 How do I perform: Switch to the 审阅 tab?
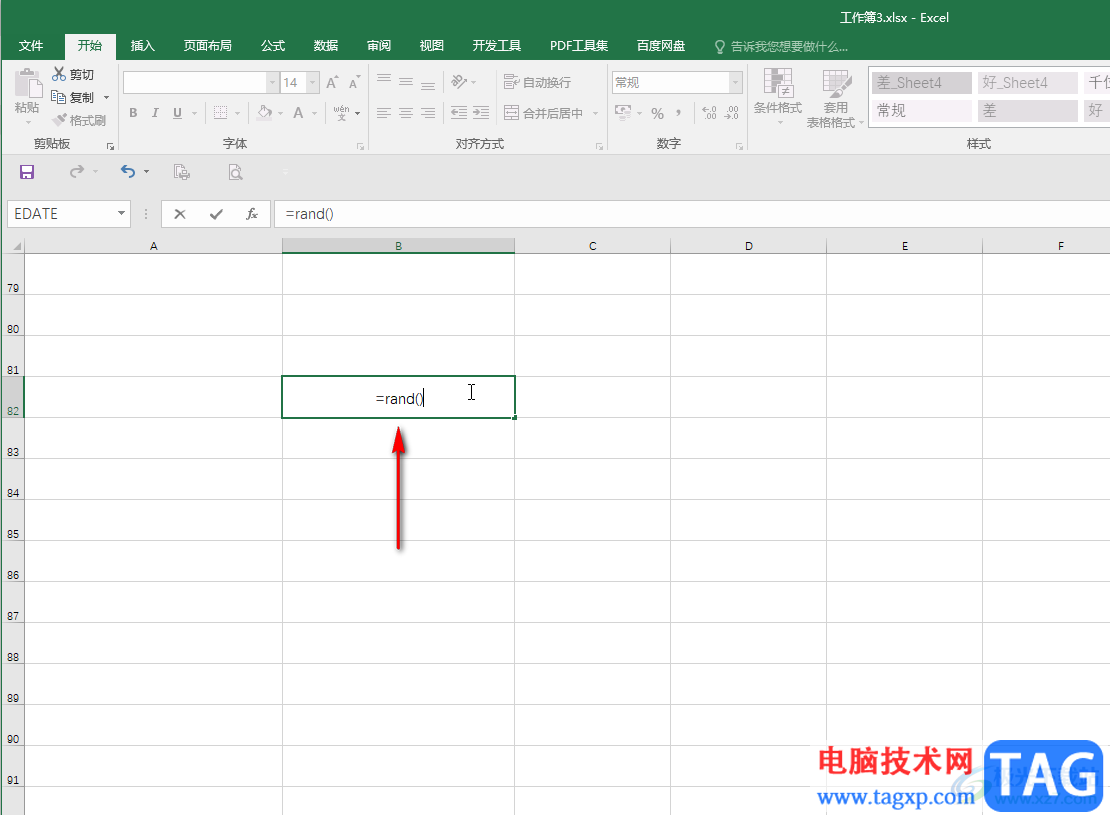point(379,46)
